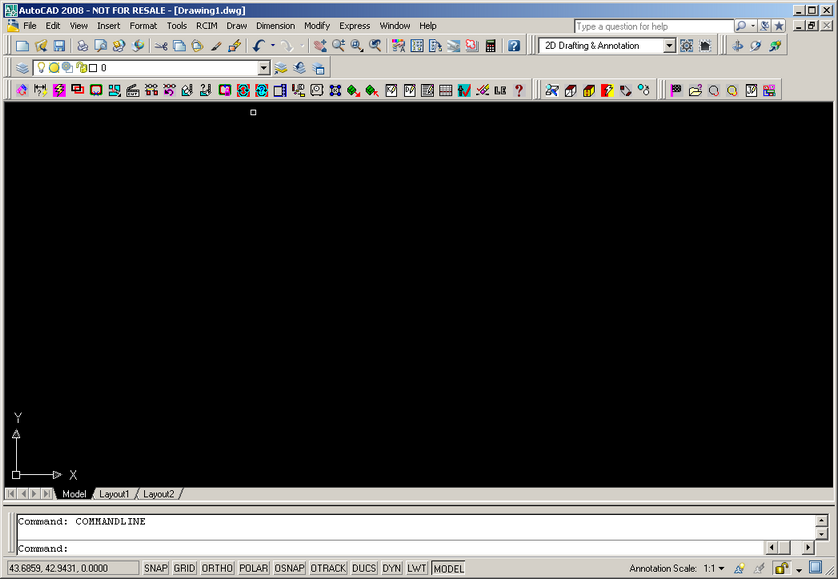Viewport: 838px width, 579px height.
Task: Open the Dimension menu
Action: click(x=275, y=25)
